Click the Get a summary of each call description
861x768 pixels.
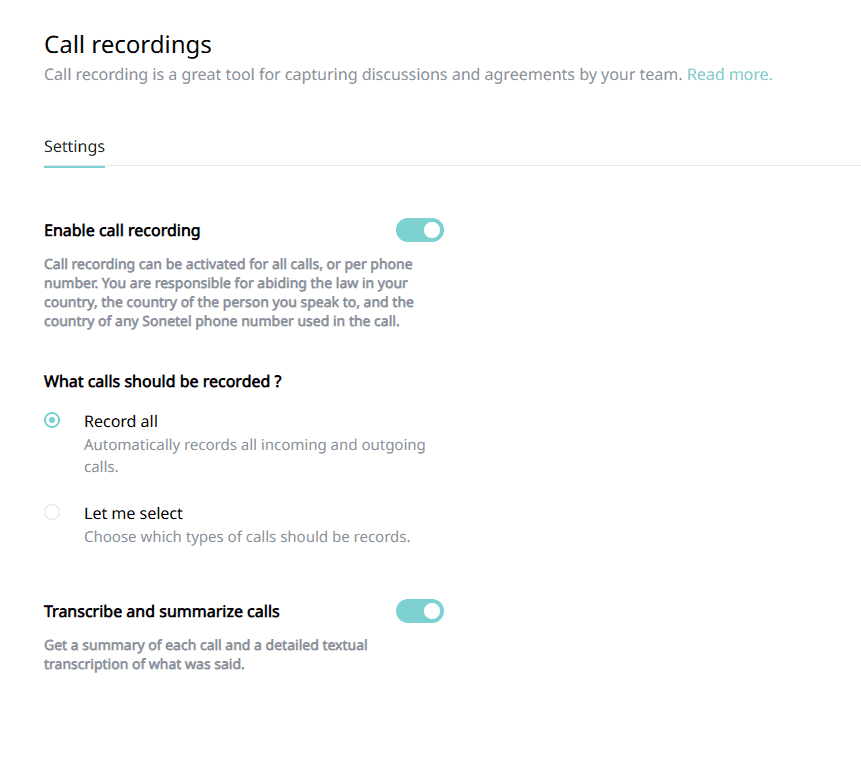(205, 645)
